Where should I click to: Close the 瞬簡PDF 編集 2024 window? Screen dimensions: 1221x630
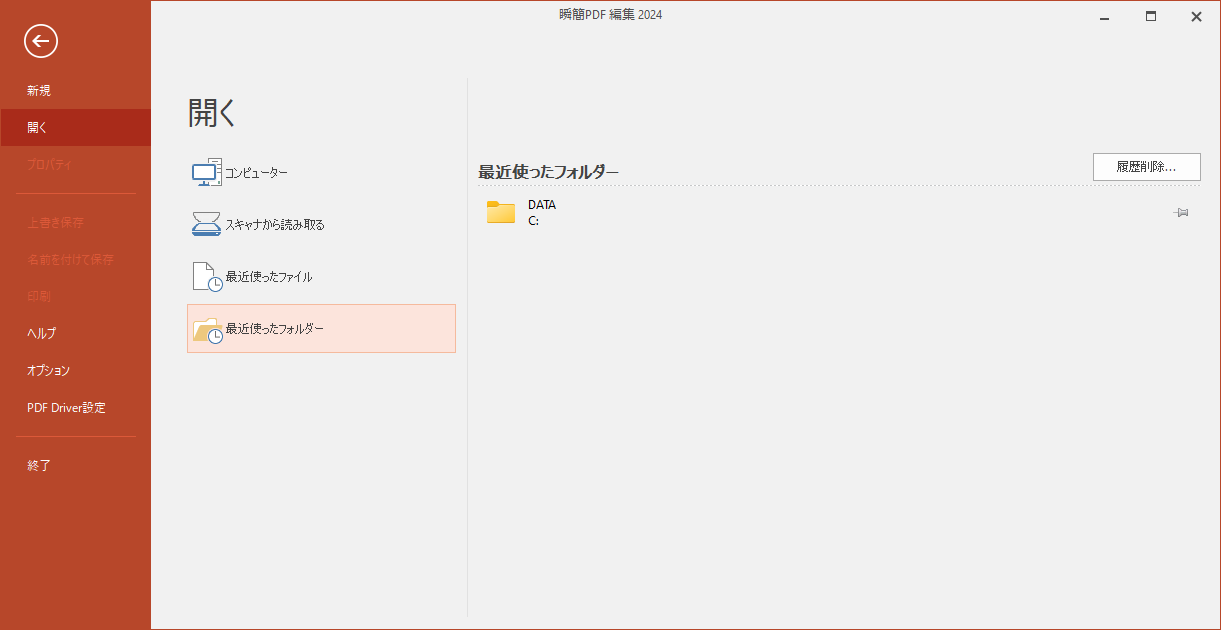click(x=1196, y=16)
